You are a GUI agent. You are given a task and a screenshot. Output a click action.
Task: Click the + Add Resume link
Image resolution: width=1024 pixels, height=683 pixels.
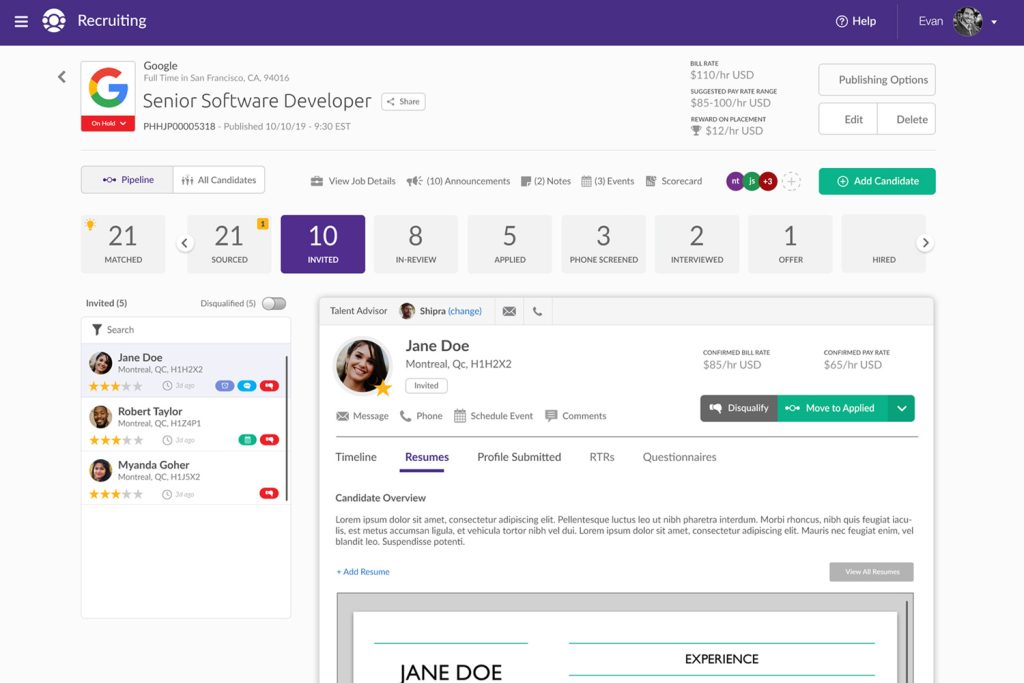coord(363,572)
